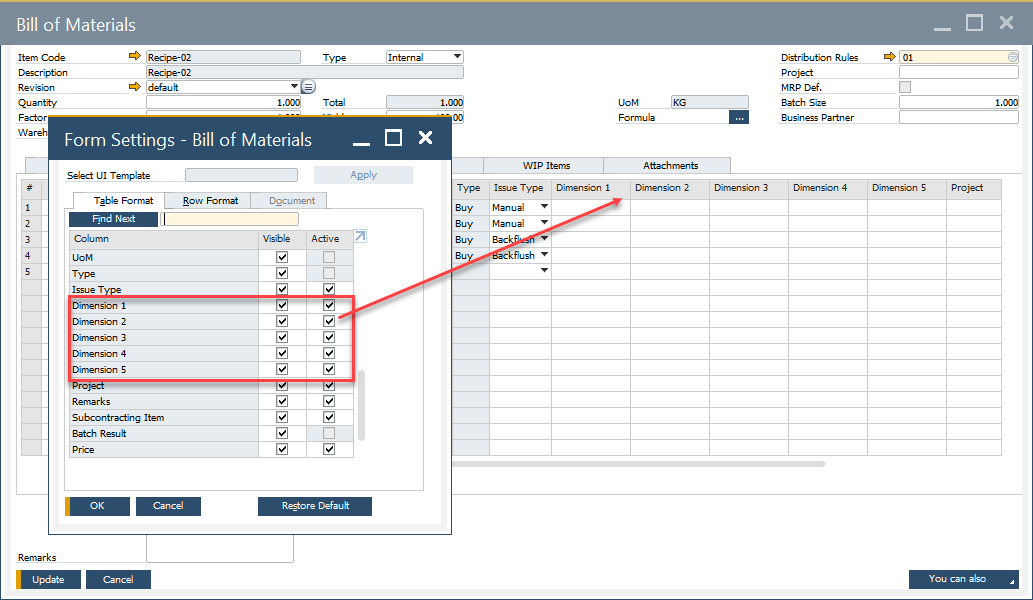The image size is (1033, 600).
Task: Open the Distribution Rules link arrow
Action: [x=889, y=57]
